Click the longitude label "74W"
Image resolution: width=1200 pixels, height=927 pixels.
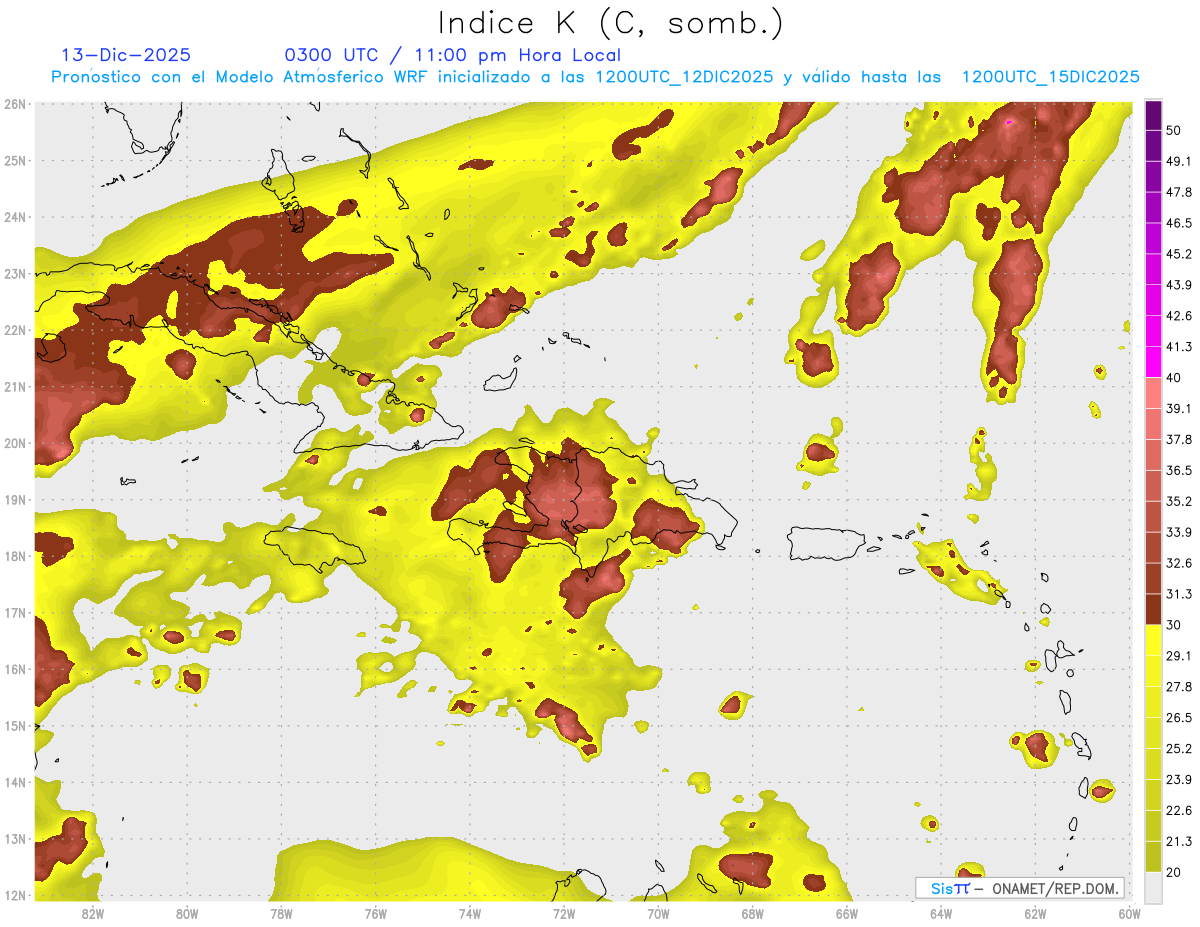pyautogui.click(x=469, y=913)
